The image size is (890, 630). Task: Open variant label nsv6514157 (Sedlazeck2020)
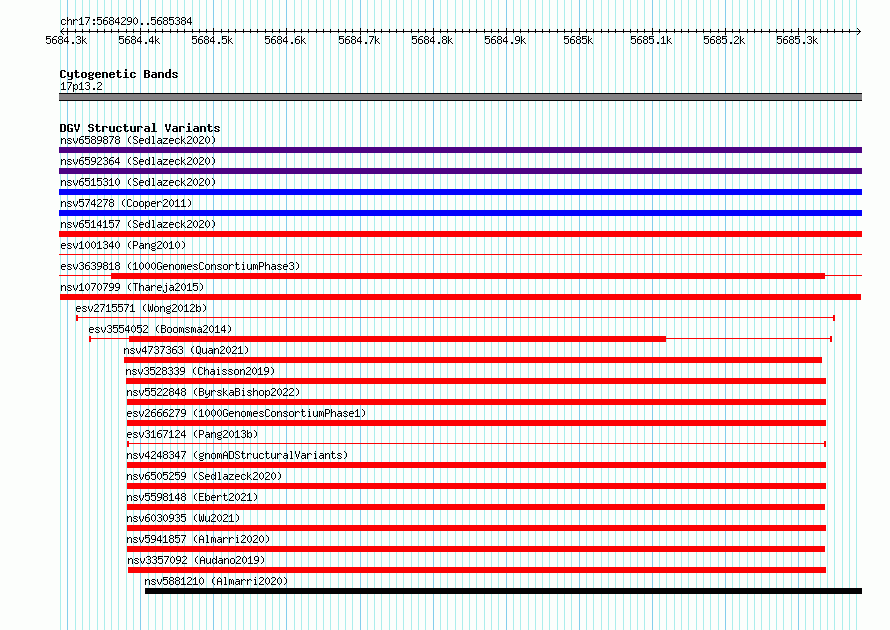tap(138, 224)
